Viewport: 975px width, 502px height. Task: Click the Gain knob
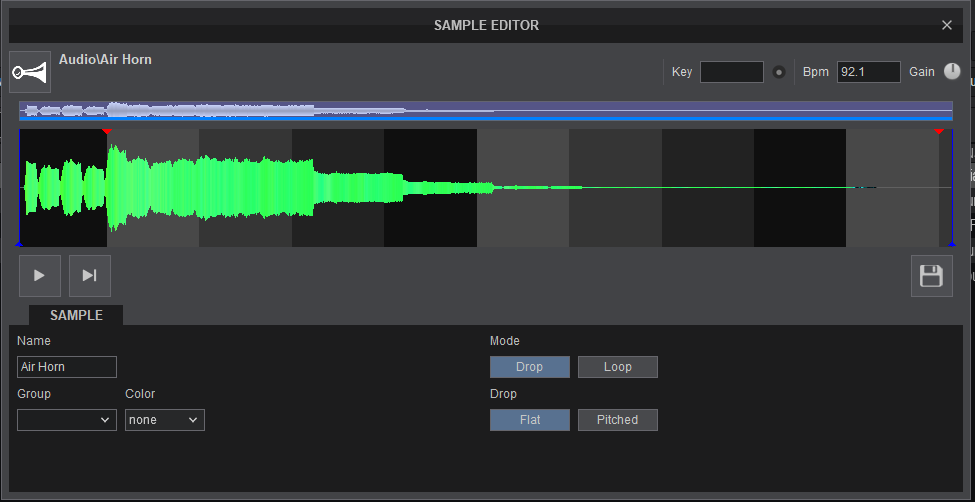point(951,72)
